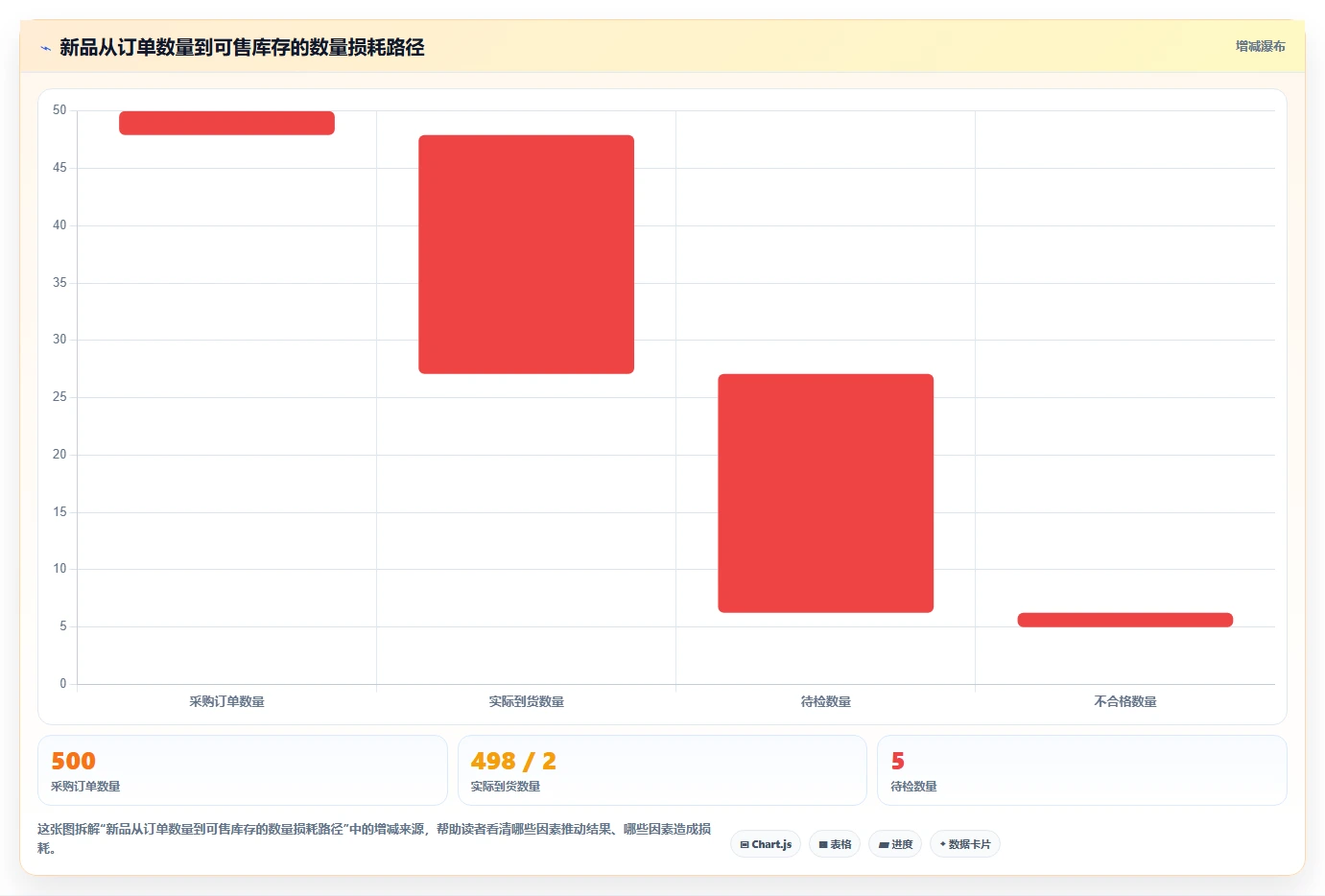Click the 实际到货数量 waterfall bar

[x=526, y=254]
